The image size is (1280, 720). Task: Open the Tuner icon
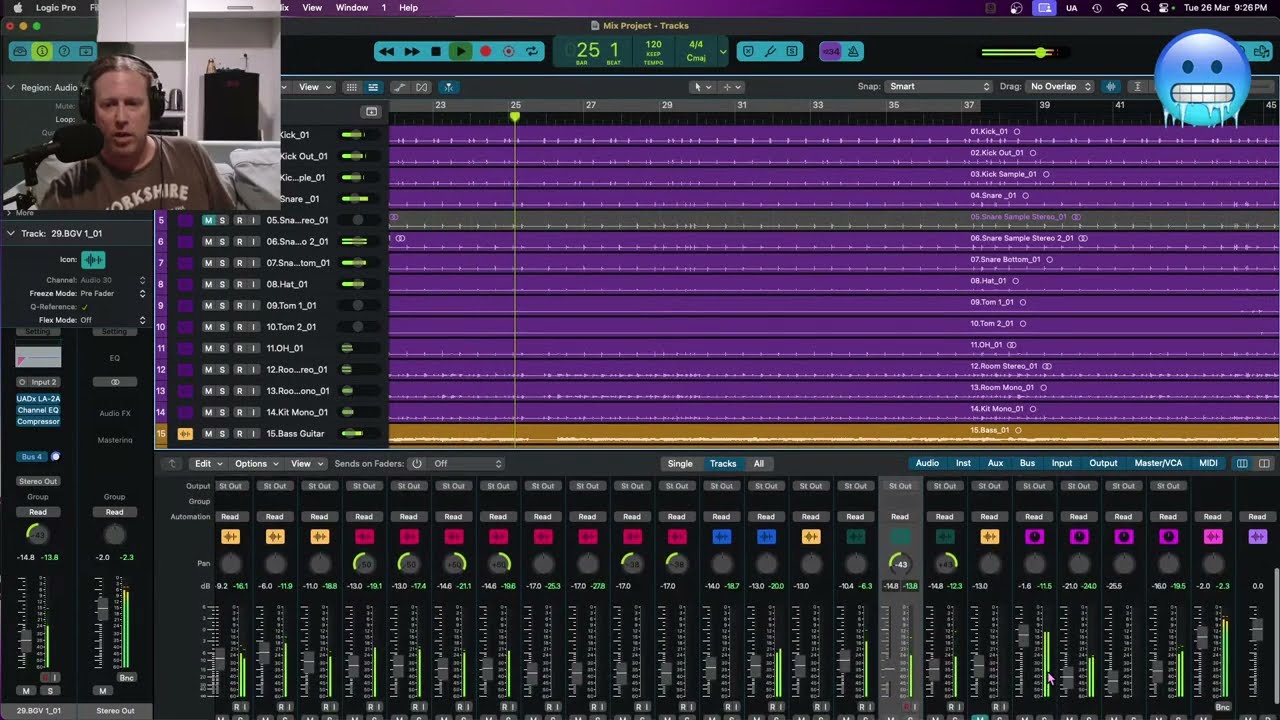tap(770, 51)
